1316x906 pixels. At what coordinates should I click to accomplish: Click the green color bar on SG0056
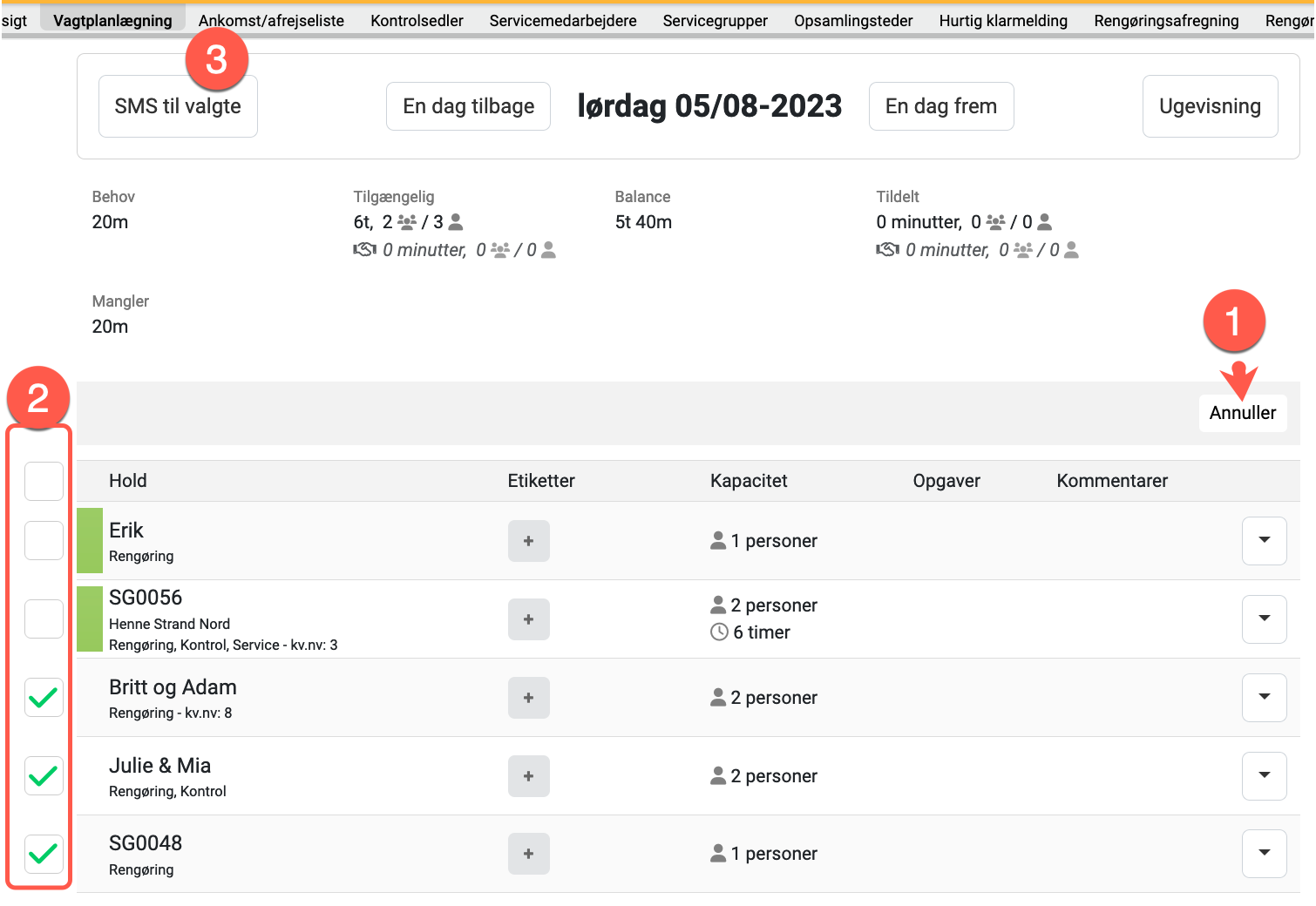[90, 619]
